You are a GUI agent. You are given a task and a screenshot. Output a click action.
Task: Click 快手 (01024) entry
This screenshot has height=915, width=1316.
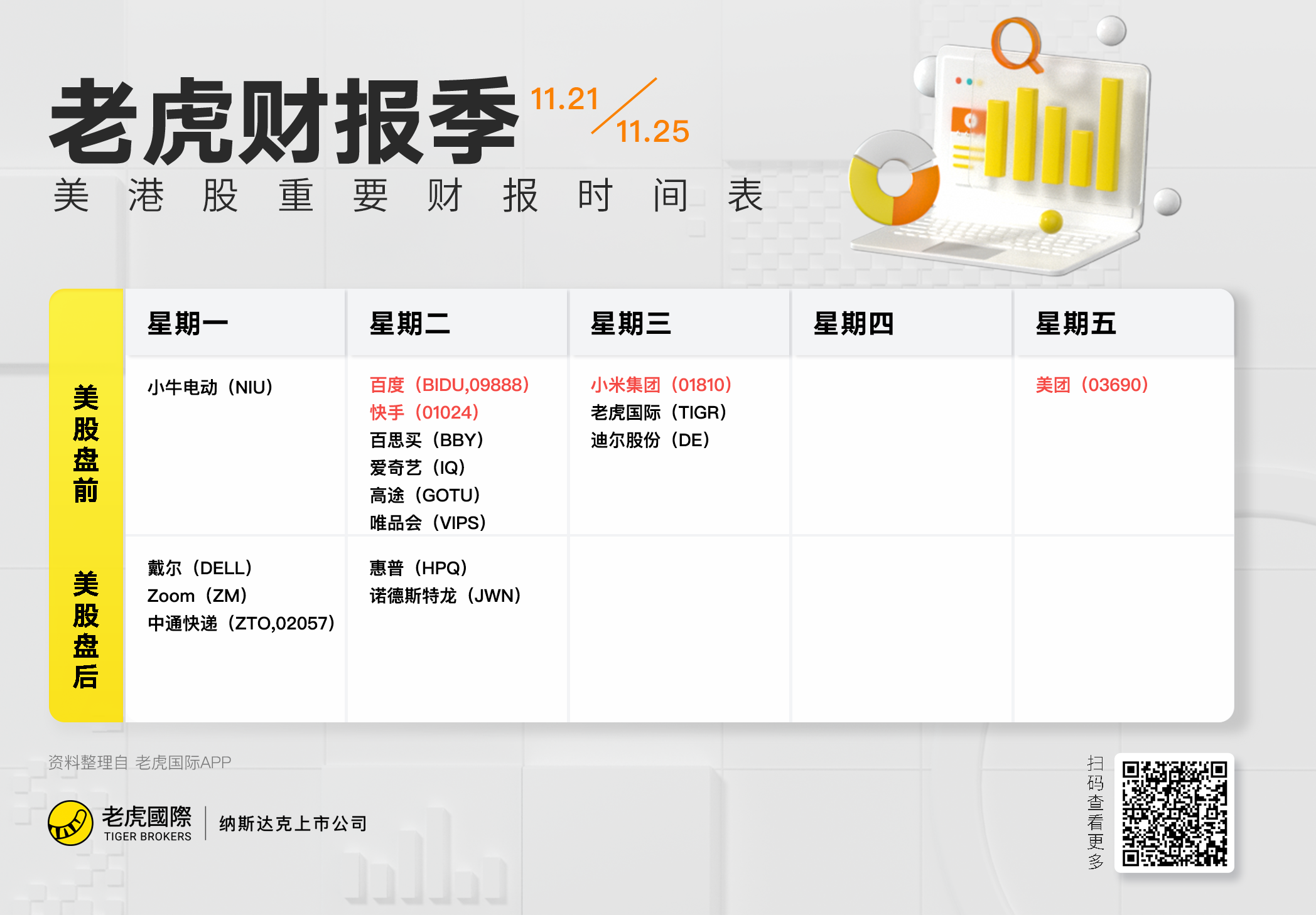(x=424, y=412)
